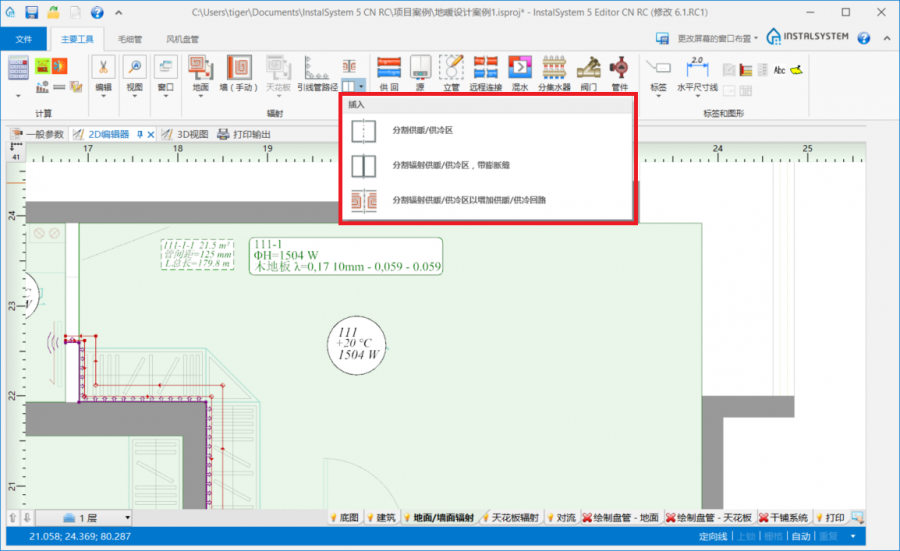900x551 pixels.
Task: Select the 混水 mixing unit tool
Action: click(519, 68)
